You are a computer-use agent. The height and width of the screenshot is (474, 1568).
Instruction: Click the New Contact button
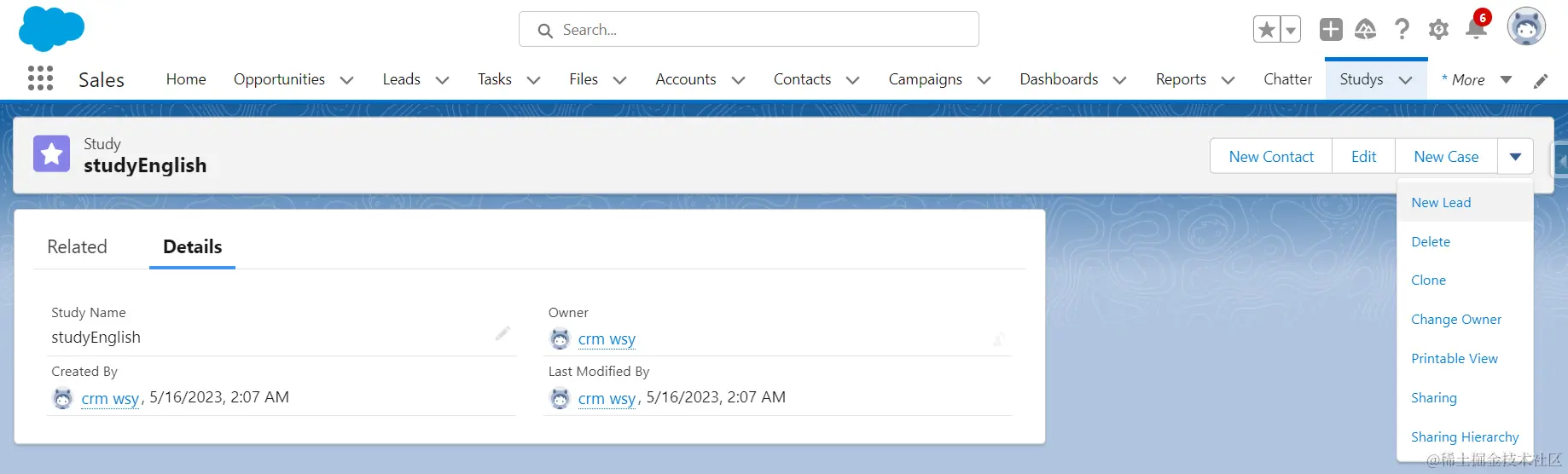pos(1271,156)
